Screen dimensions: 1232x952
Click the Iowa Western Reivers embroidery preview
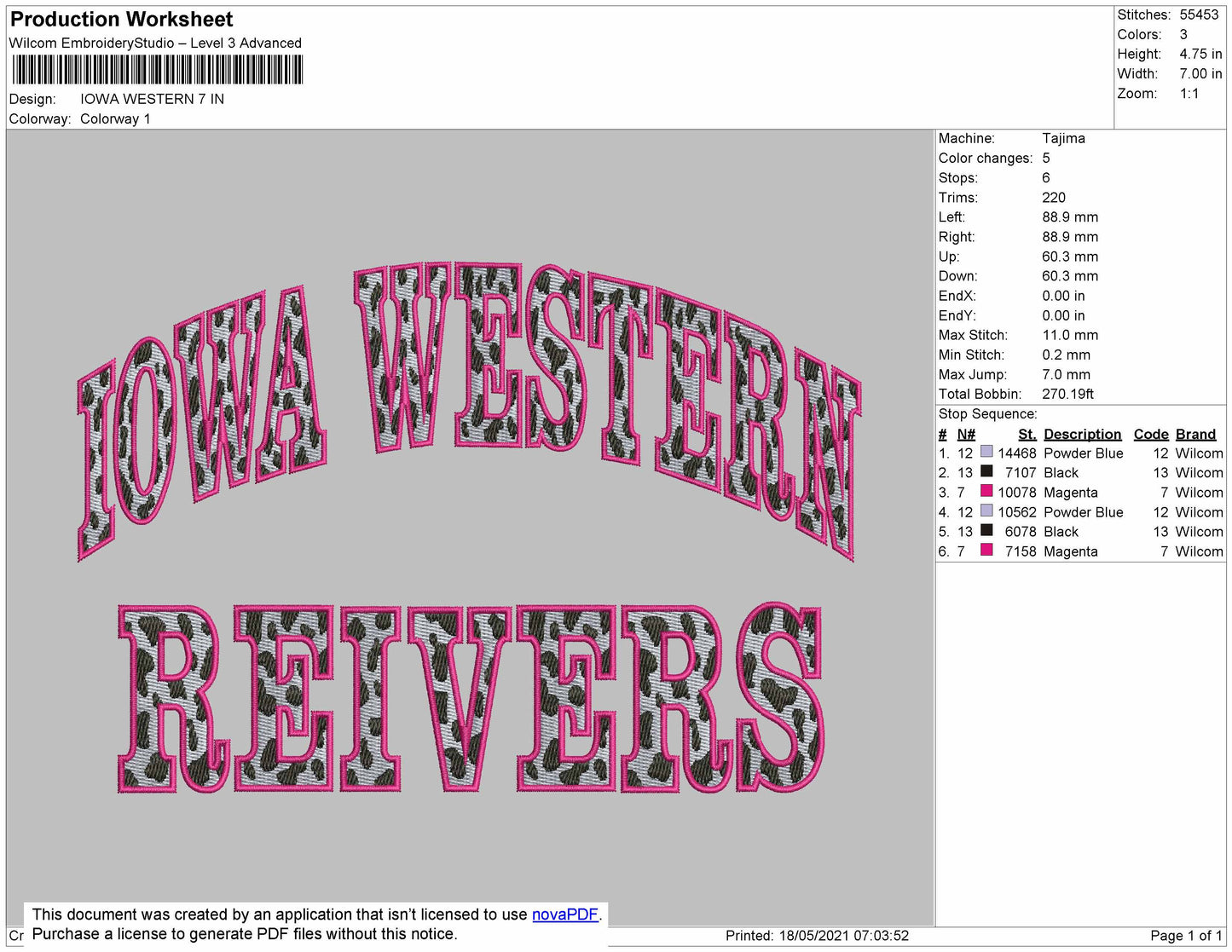(x=469, y=528)
